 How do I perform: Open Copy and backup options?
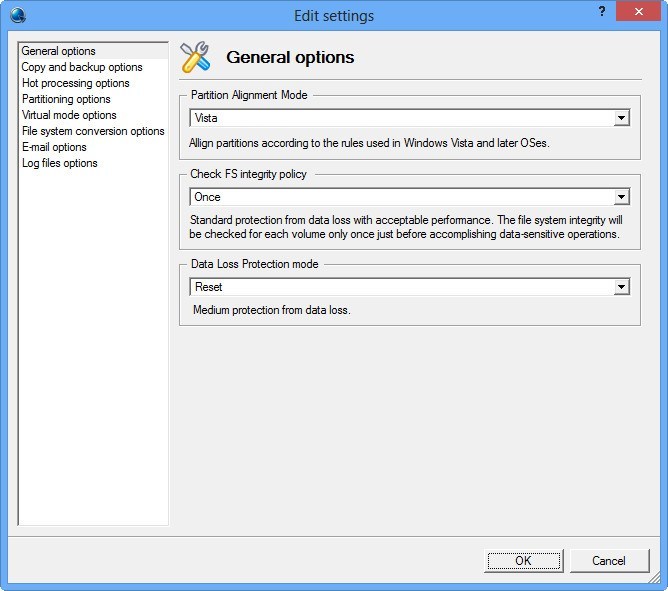click(93, 67)
